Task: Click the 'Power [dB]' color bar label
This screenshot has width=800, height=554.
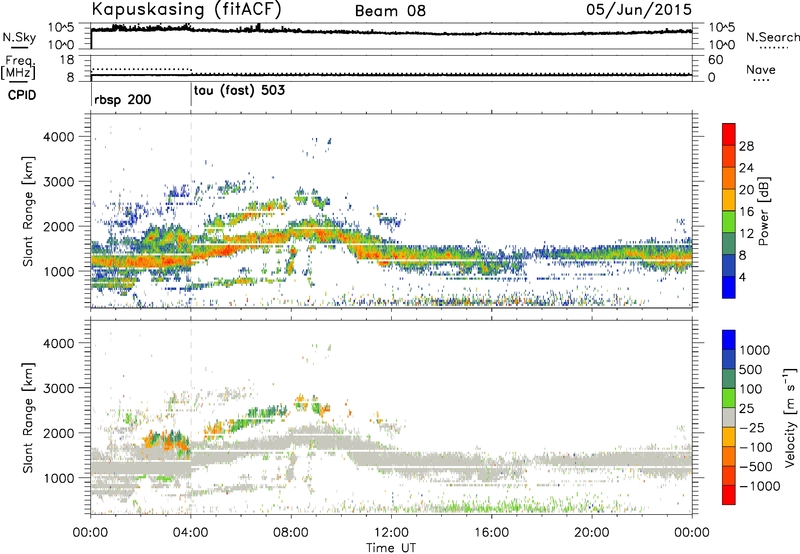Action: [764, 211]
